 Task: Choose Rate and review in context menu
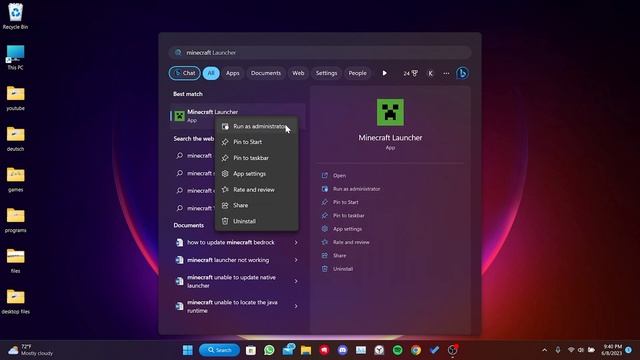click(x=256, y=190)
